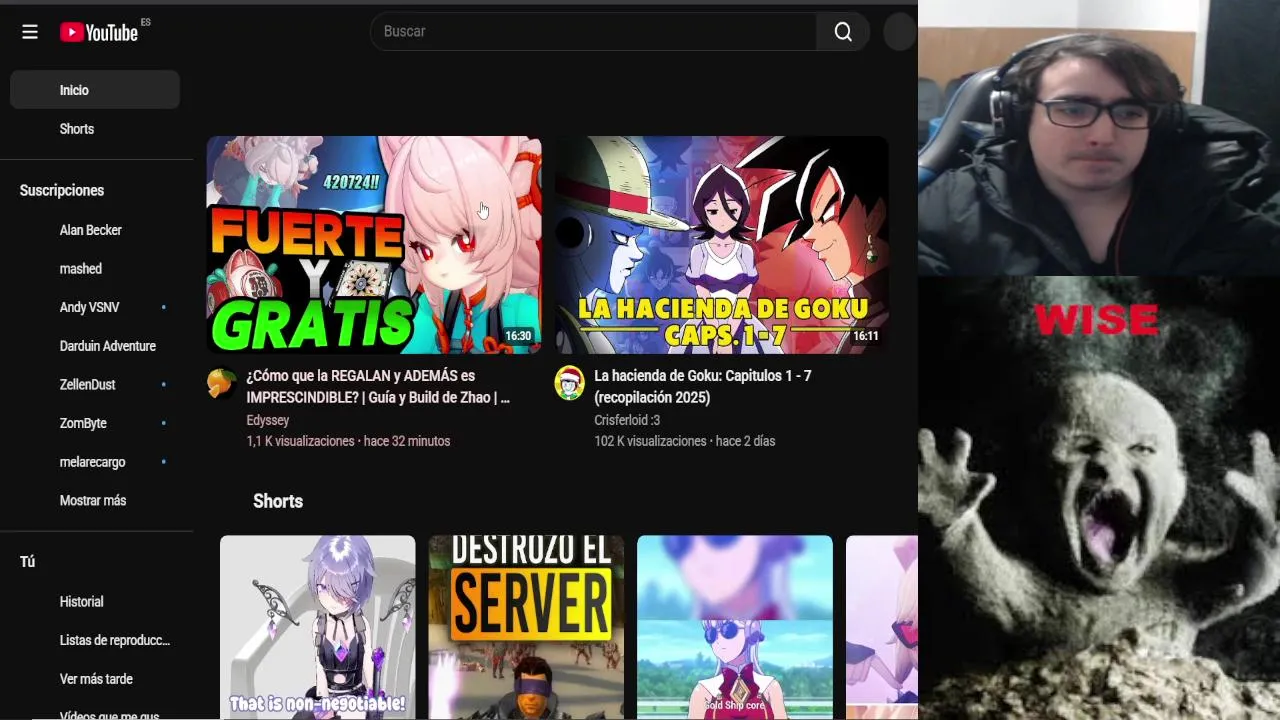
Task: Open the Crisferloid :3 channel name link
Action: (627, 420)
